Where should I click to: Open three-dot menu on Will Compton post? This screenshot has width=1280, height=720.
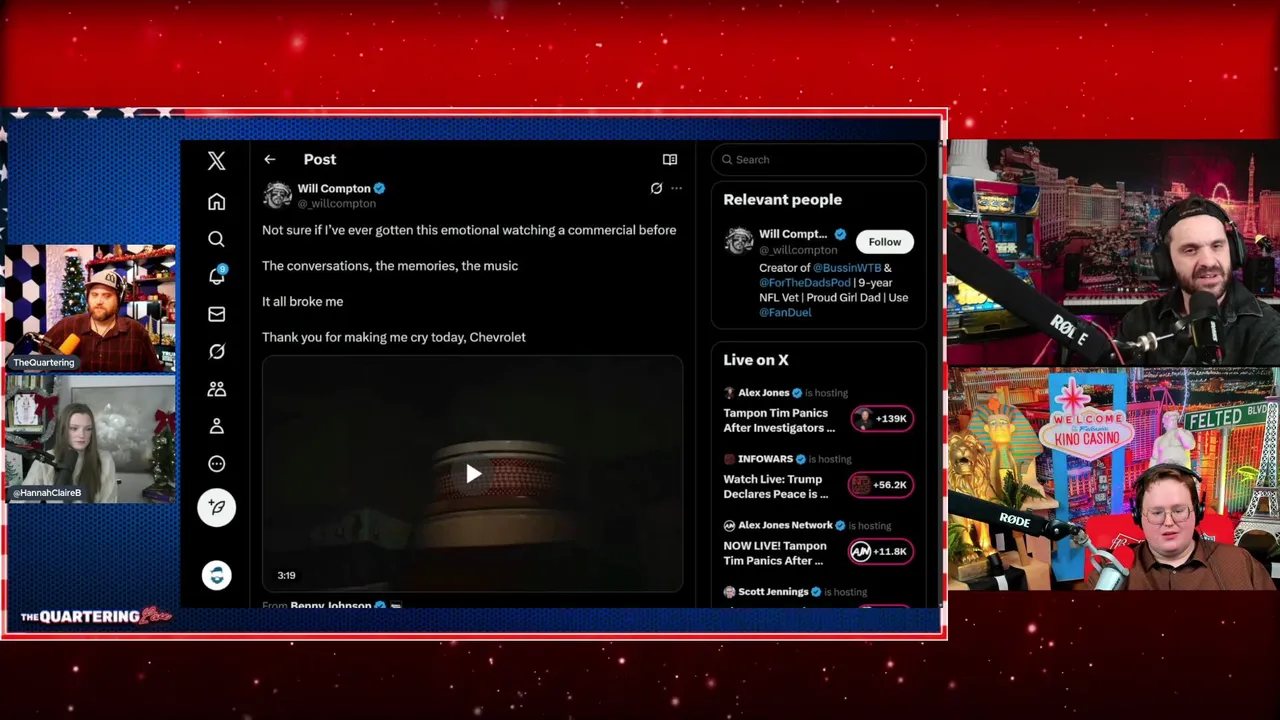point(677,188)
